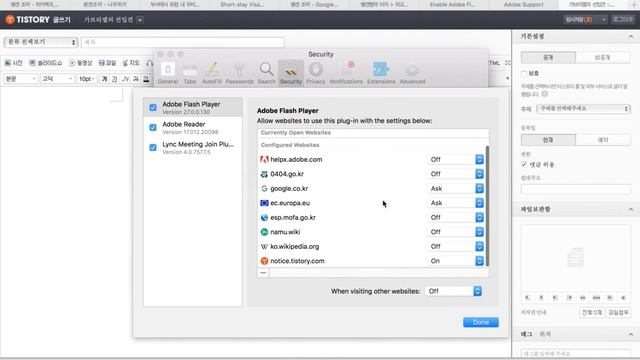Click the post title input field
The height and width of the screenshot is (360, 640).
(x=183, y=42)
